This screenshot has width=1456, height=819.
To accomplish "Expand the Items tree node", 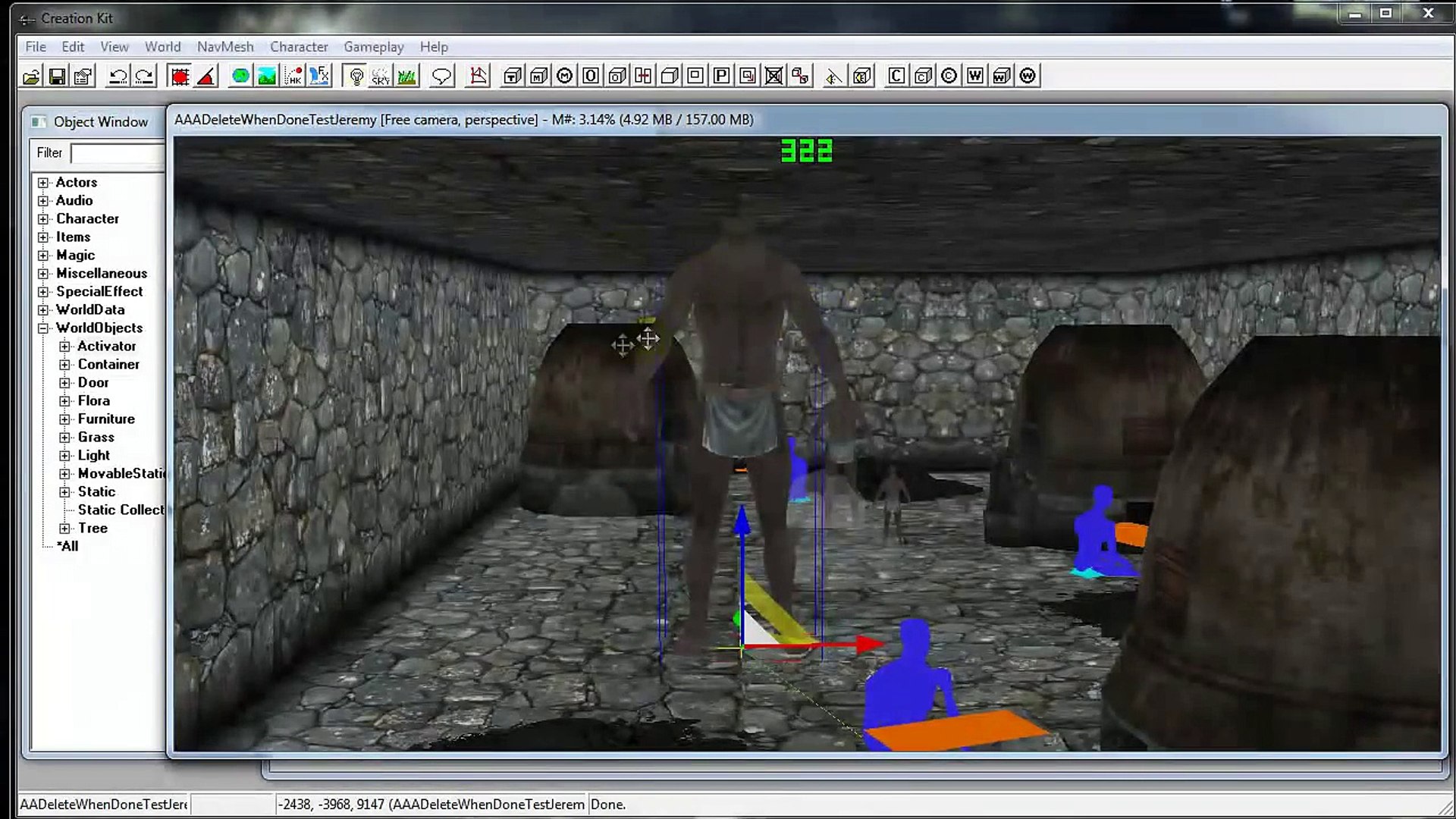I will pos(43,237).
